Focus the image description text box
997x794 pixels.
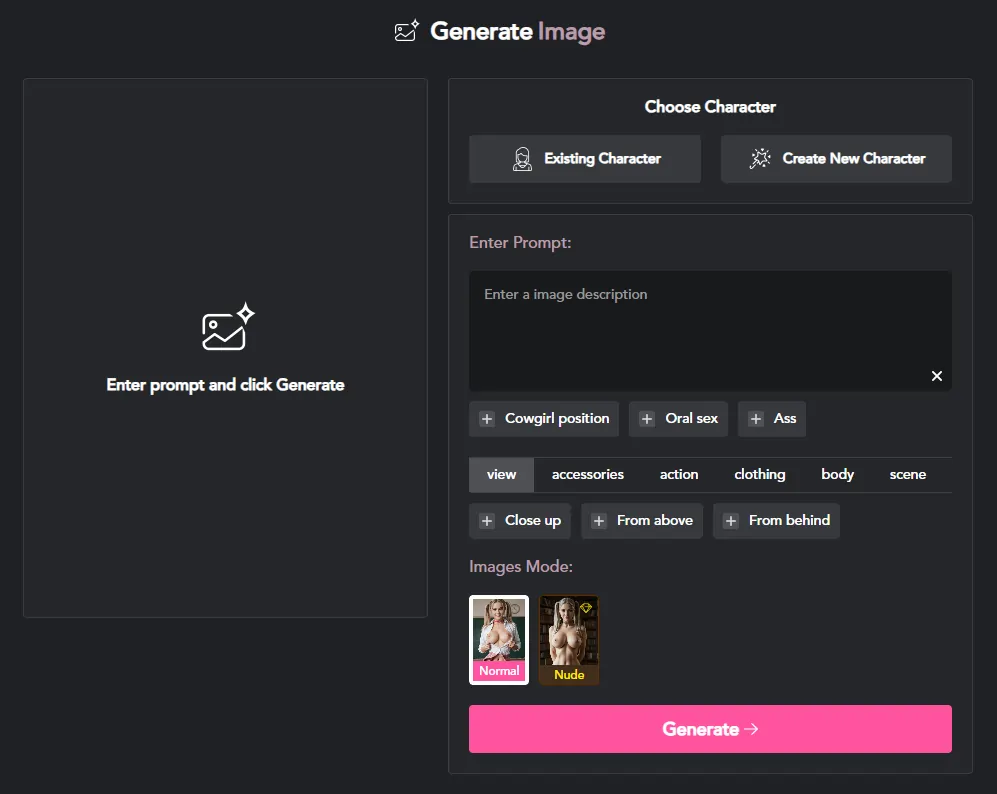[710, 331]
